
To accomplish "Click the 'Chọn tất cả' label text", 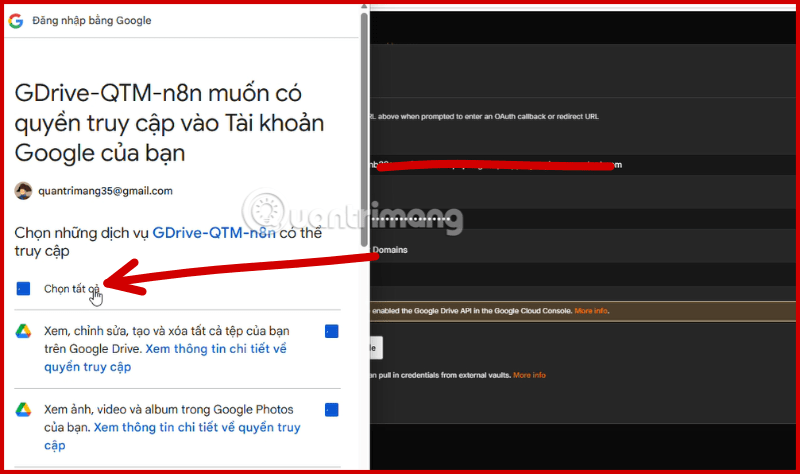I will [71, 289].
